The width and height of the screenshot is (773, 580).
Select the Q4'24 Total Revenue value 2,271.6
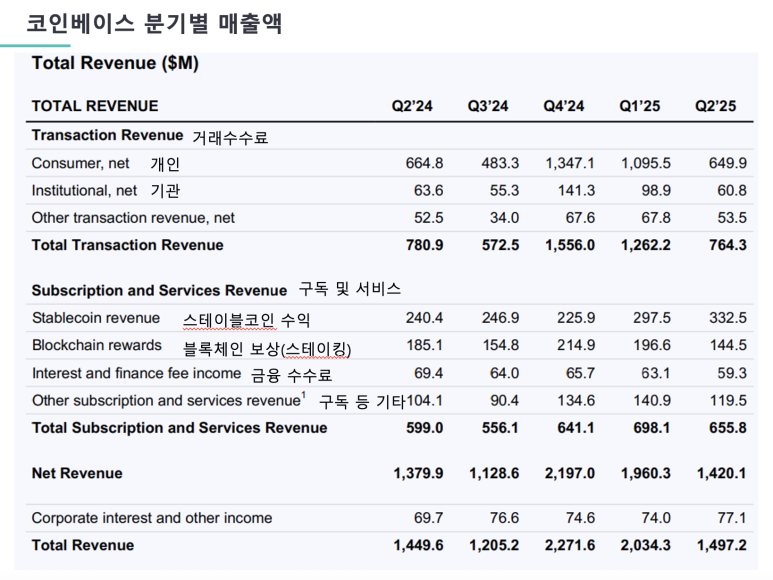tap(569, 546)
